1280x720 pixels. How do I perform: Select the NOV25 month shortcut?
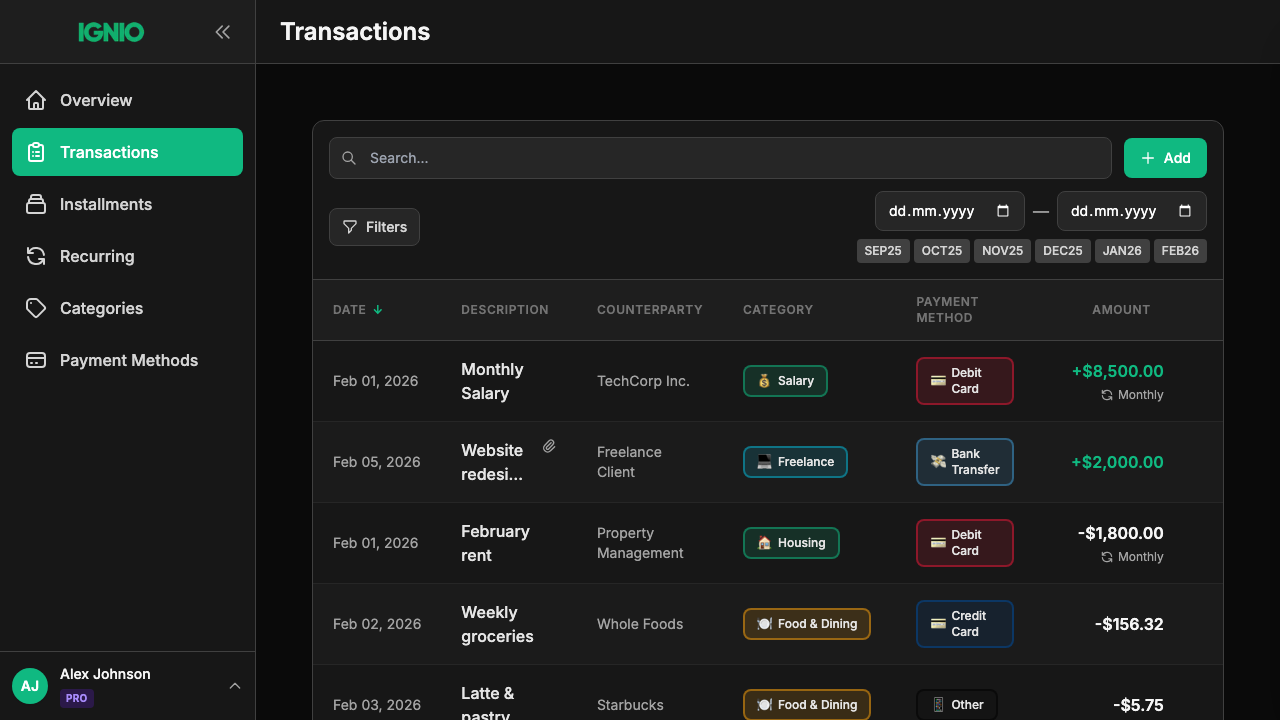(x=1002, y=251)
